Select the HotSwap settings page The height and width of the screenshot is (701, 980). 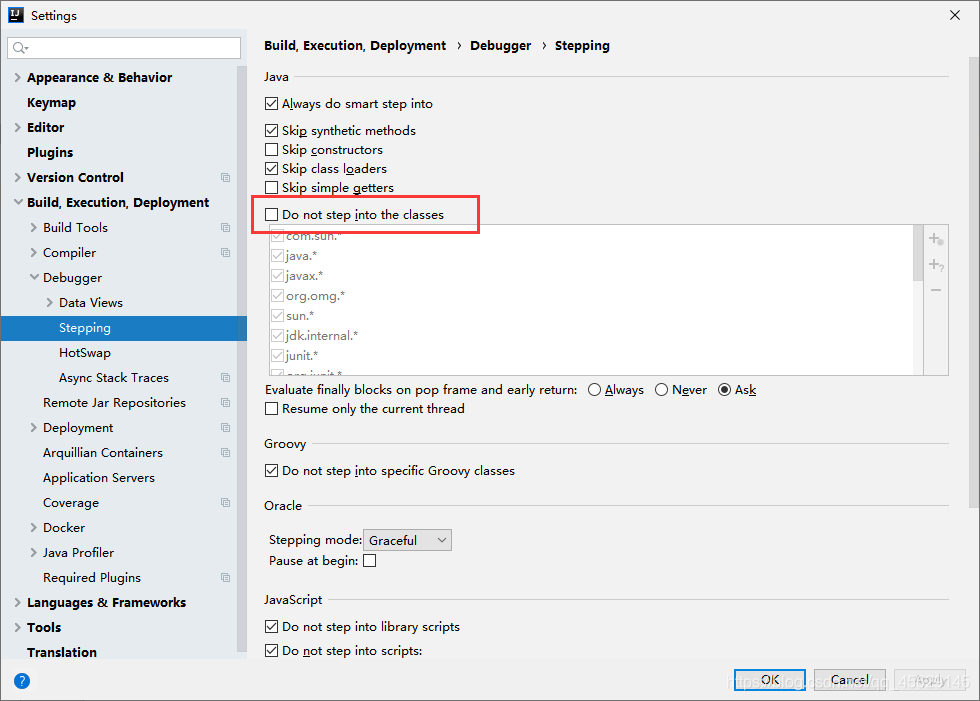(85, 352)
